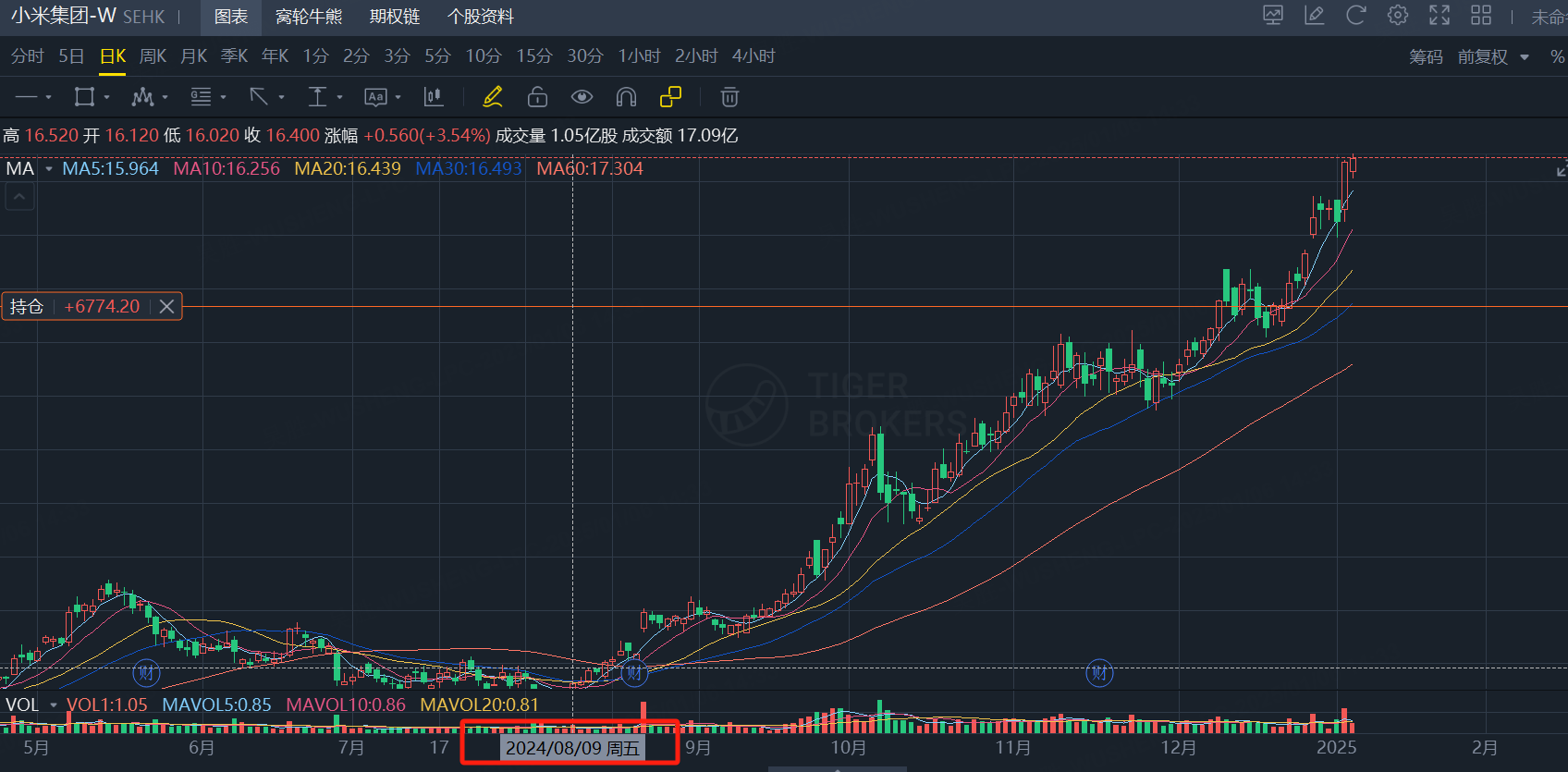Select the Fibonacci levels drawing tool
1568x772 pixels.
201,97
